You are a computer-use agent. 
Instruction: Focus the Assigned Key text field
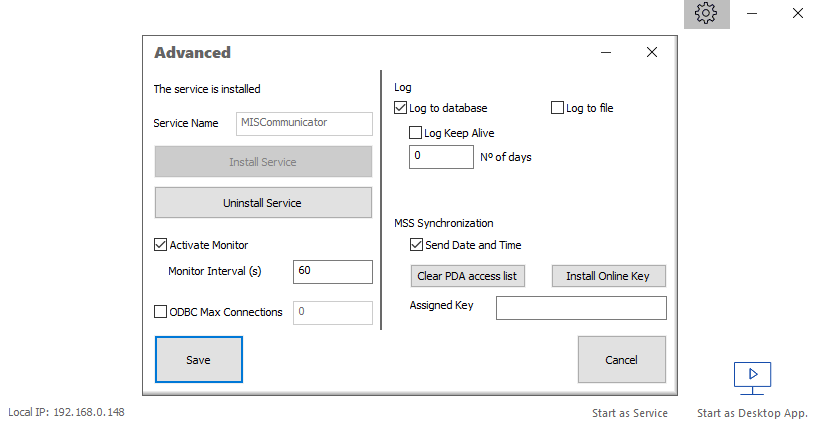click(580, 307)
